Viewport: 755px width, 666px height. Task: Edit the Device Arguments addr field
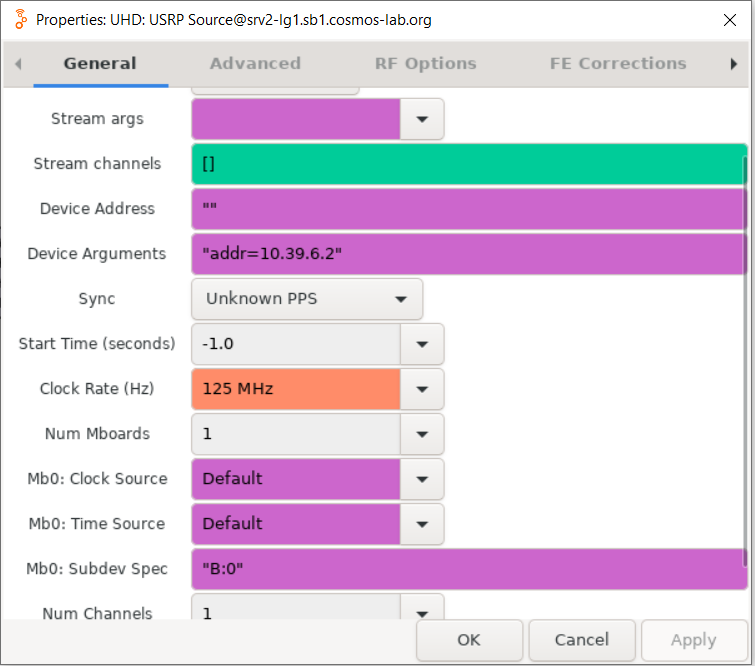pyautogui.click(x=467, y=254)
